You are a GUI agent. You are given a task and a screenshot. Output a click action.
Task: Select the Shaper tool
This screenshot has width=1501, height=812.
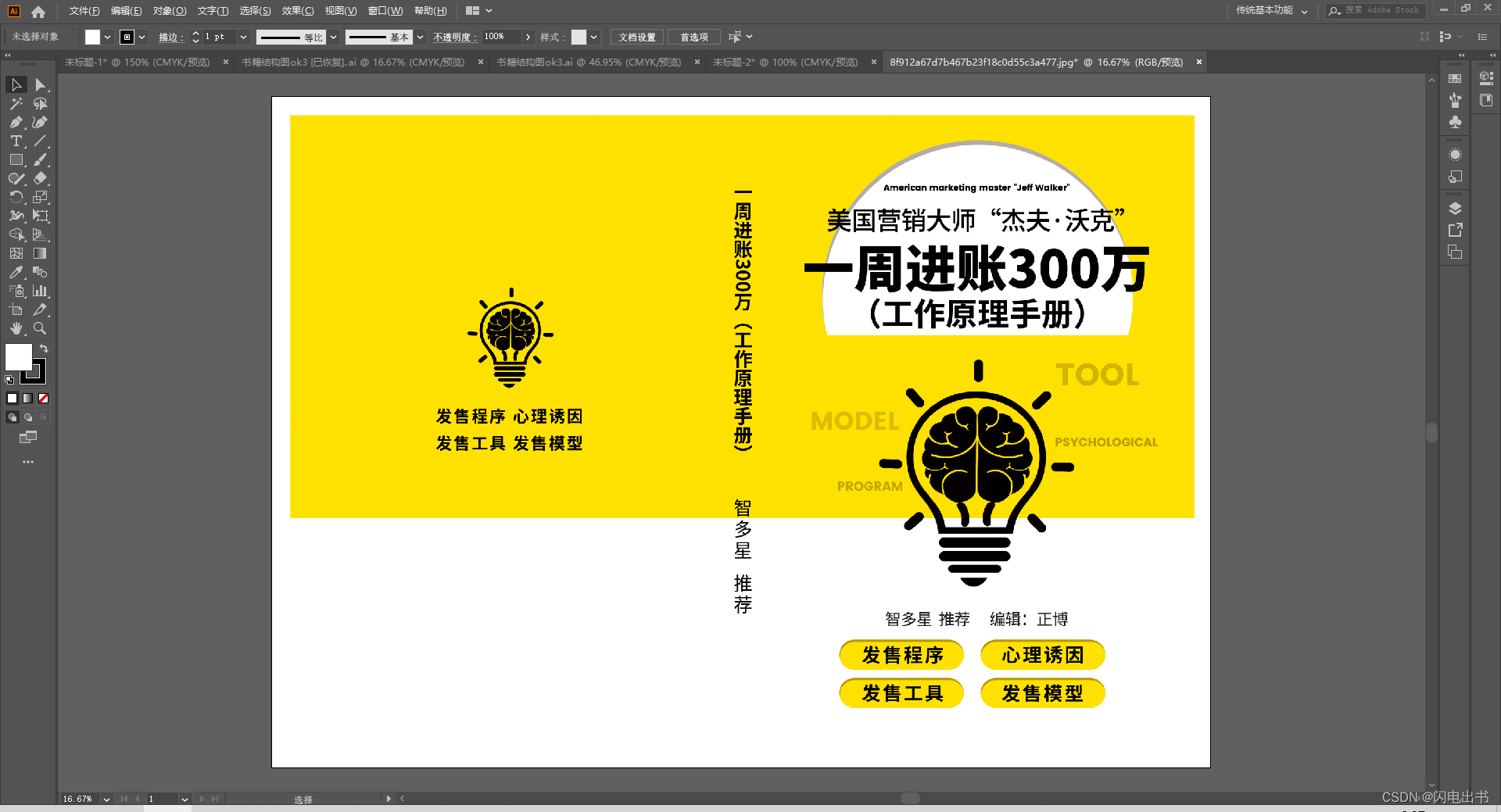(16, 178)
